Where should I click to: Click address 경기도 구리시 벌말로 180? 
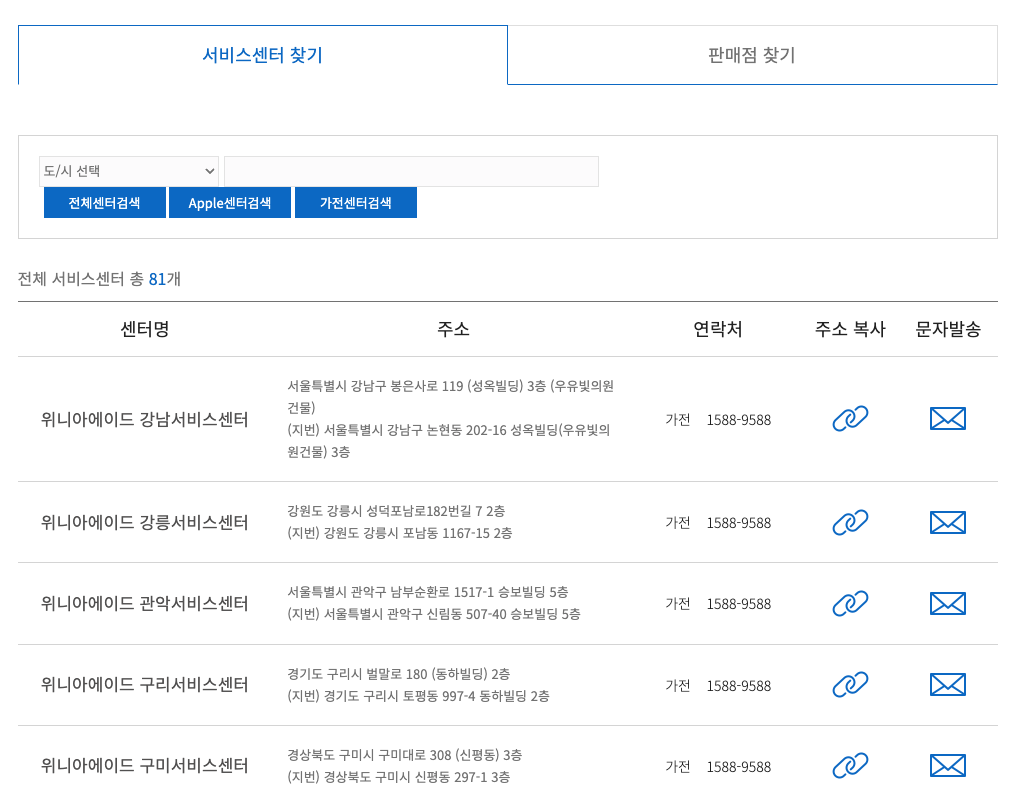(359, 674)
